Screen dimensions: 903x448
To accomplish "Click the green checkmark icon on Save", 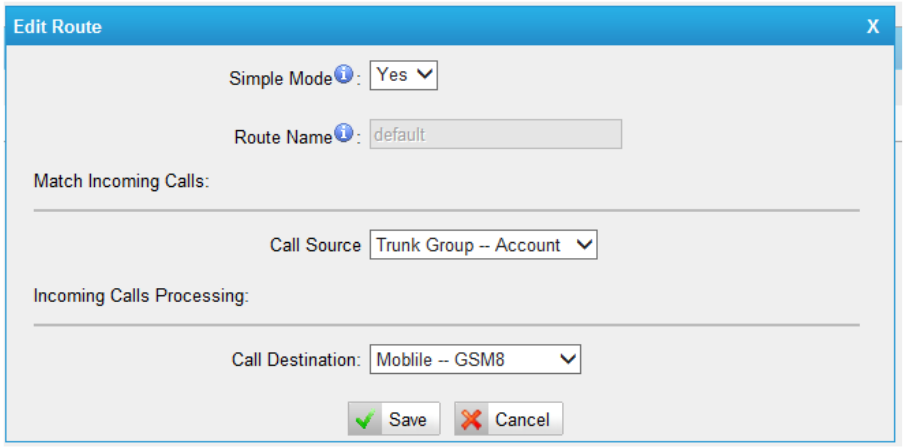I will point(366,420).
